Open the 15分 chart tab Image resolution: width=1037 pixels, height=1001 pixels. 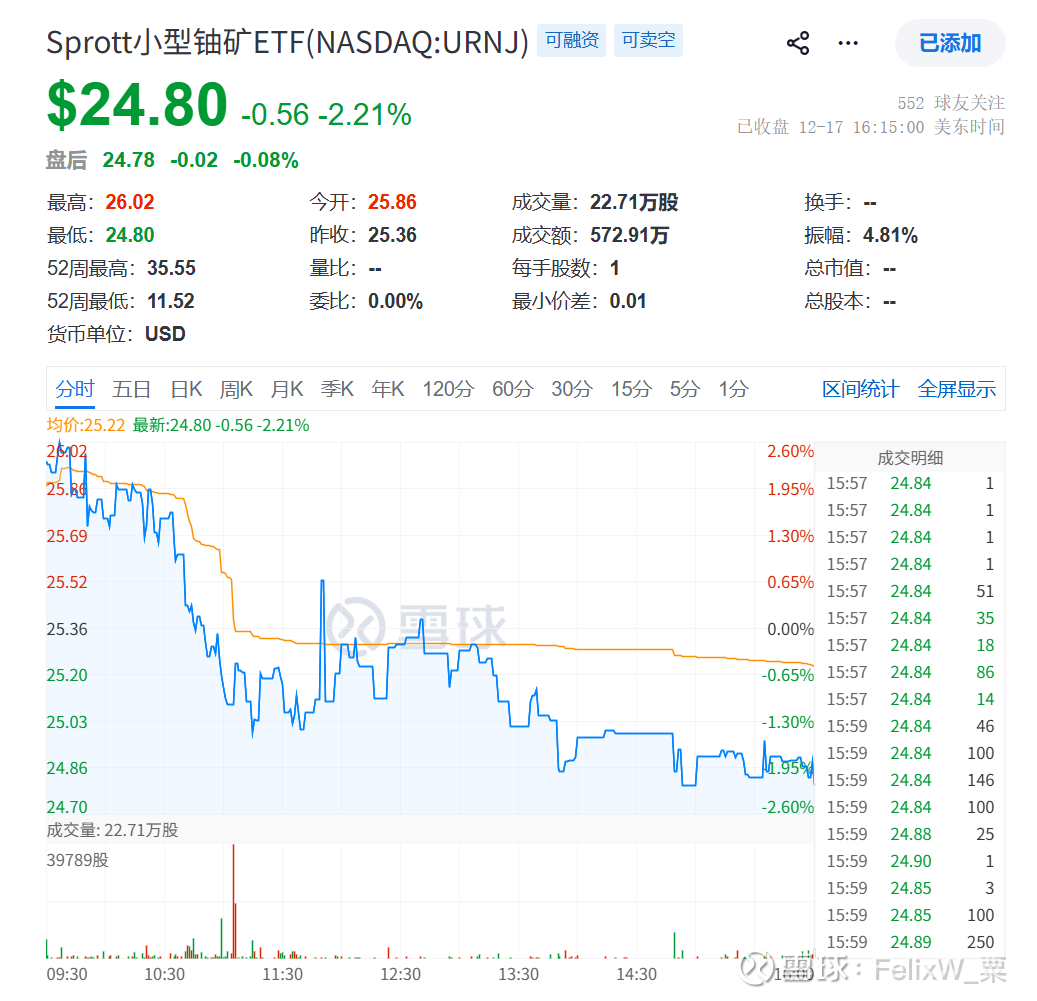pos(632,389)
